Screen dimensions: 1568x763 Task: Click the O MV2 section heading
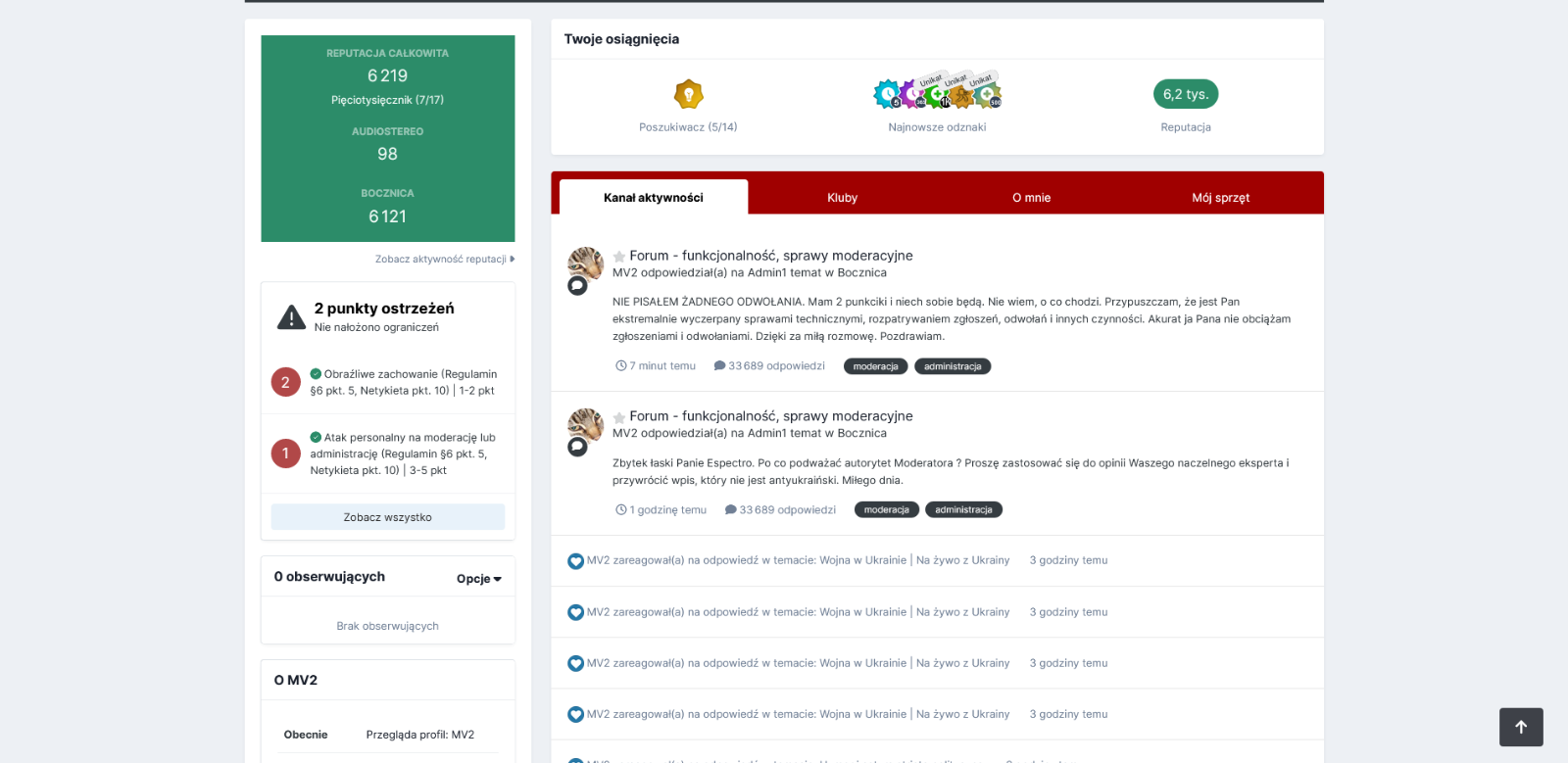(296, 680)
